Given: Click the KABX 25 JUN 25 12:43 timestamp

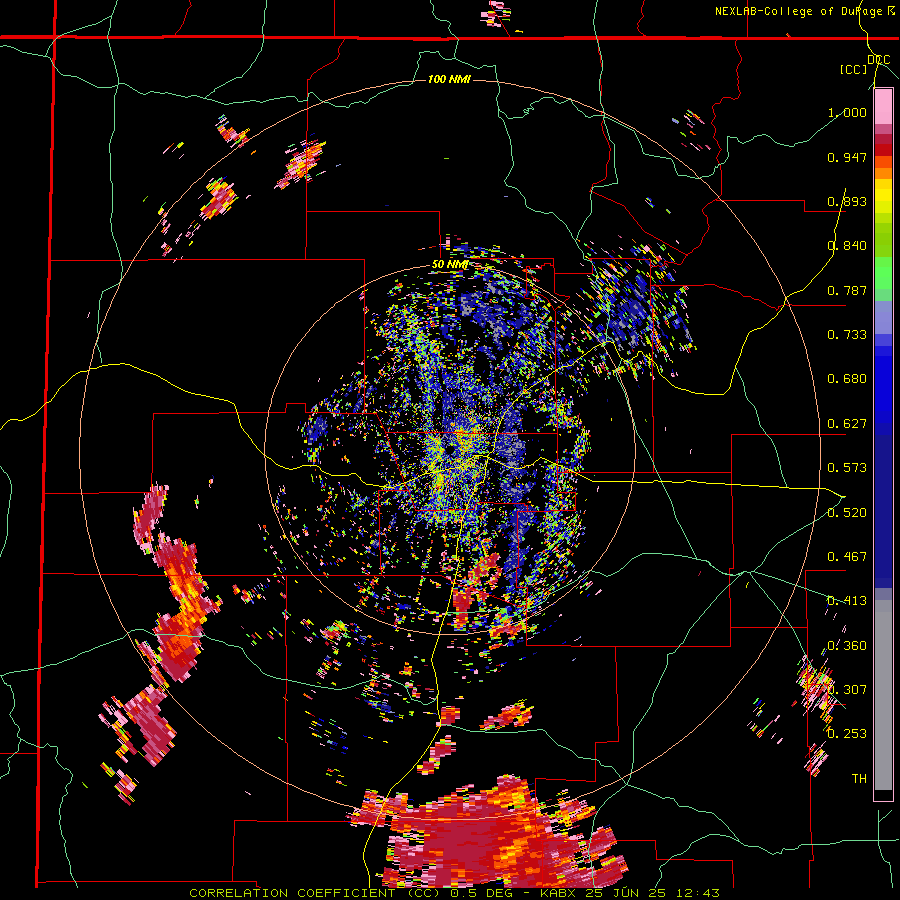Looking at the screenshot, I should [630, 893].
